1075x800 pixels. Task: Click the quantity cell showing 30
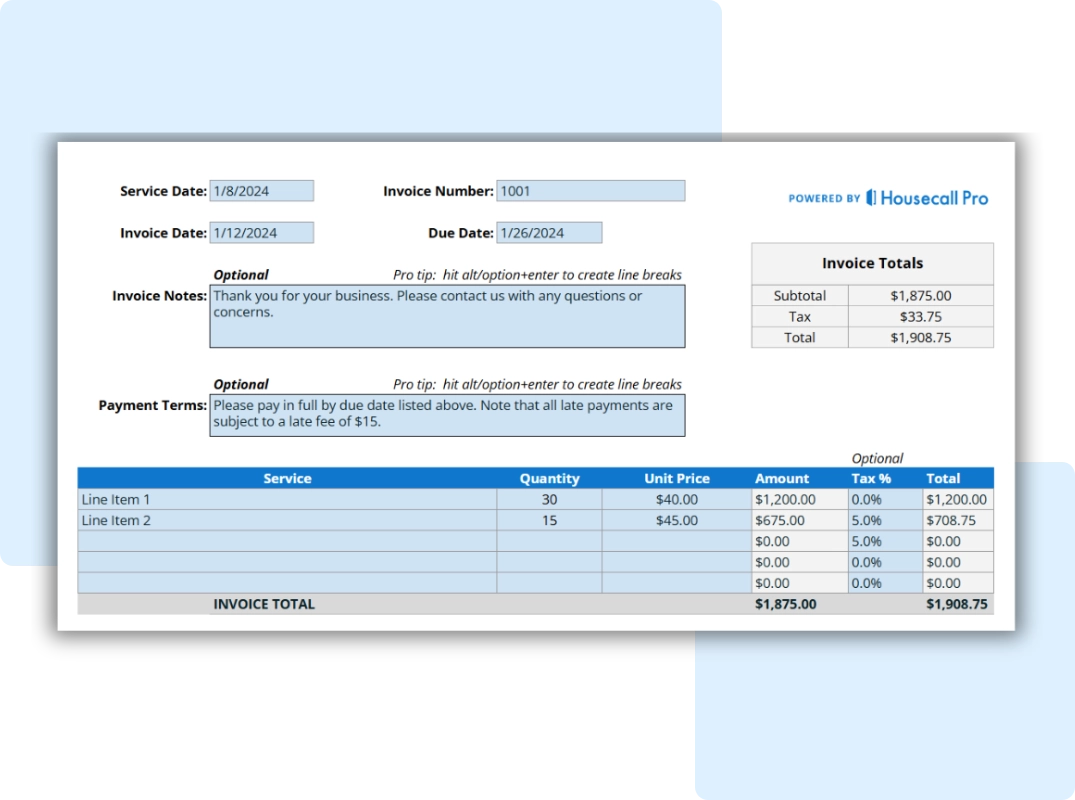(549, 499)
